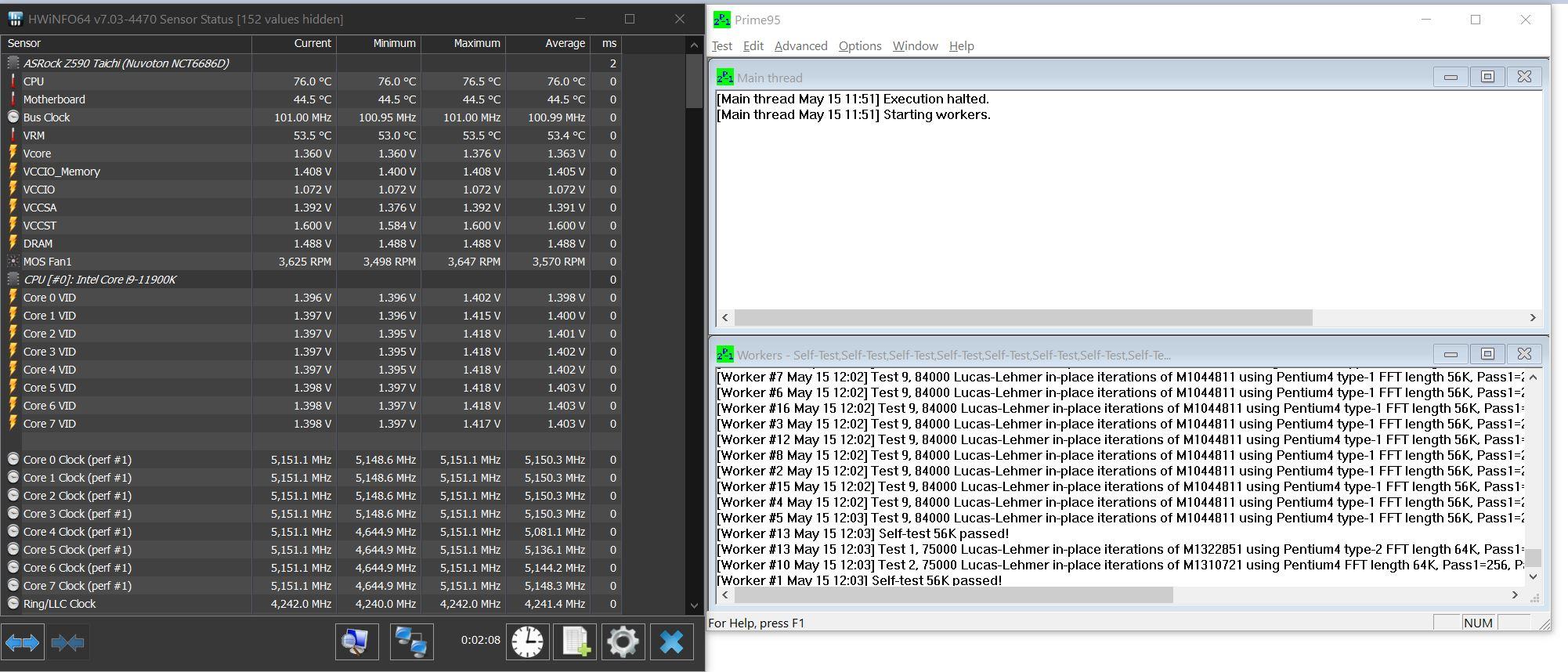Select Core 5 Clock (perf #1) row
This screenshot has width=1568, height=672.
pyautogui.click(x=312, y=550)
